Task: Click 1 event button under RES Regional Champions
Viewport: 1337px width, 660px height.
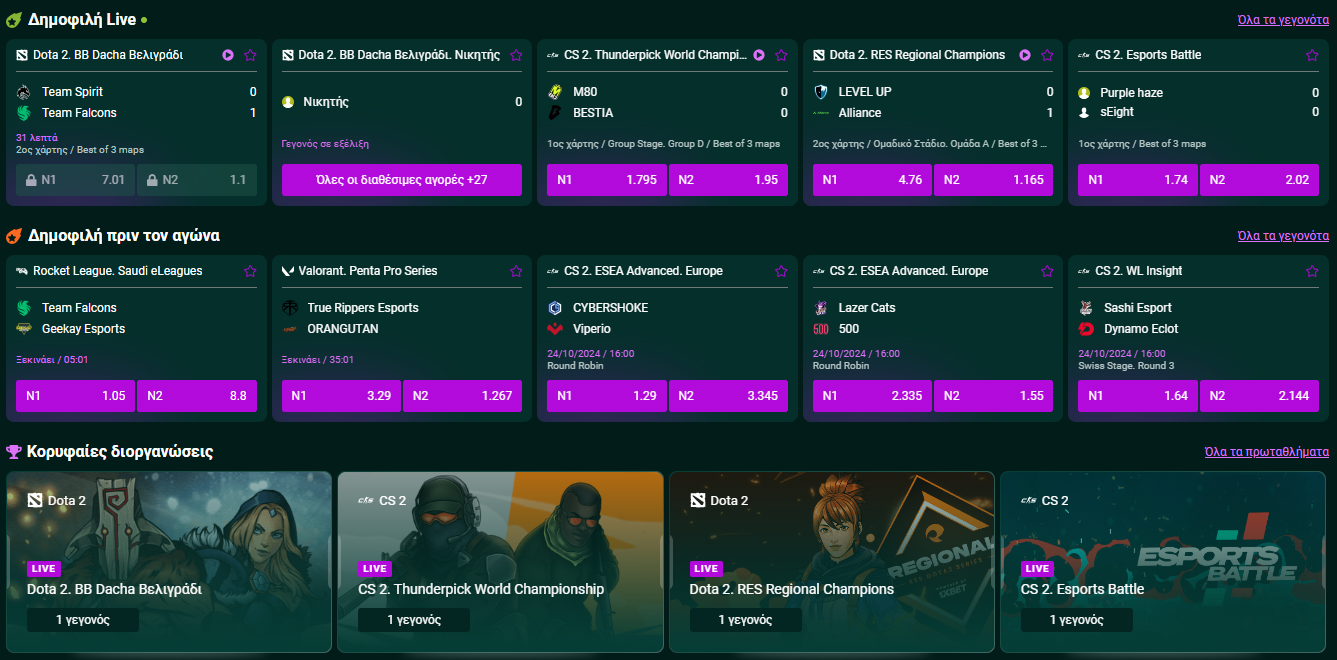Action: [x=745, y=620]
